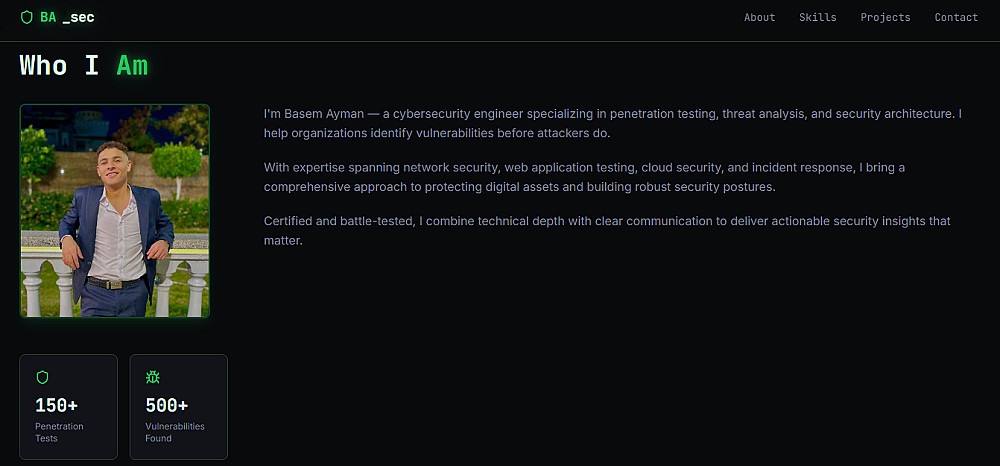Click the green shield icon above 150+
This screenshot has width=1000, height=466.
click(x=42, y=377)
